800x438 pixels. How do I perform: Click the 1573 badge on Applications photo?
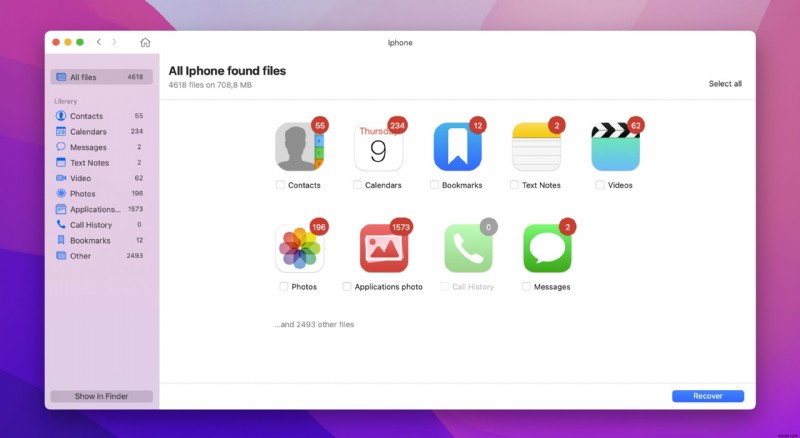(x=401, y=227)
